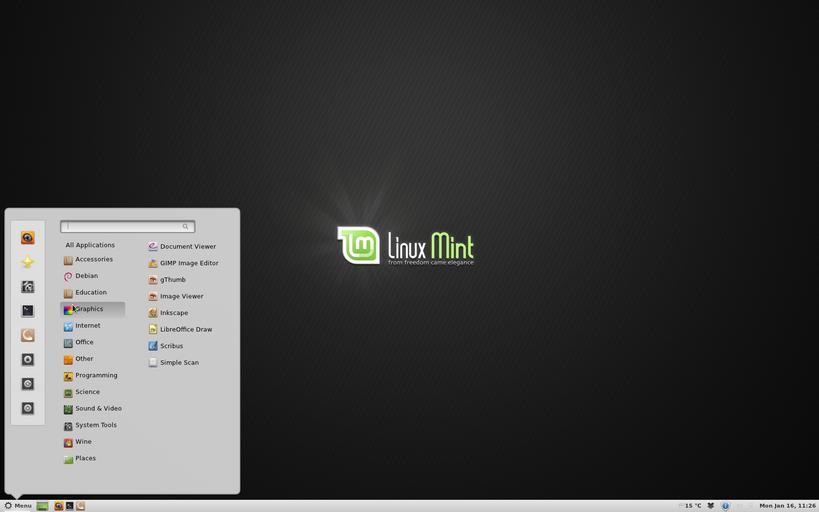Click the blue info icon in the system tray
819x512 pixels.
(725, 506)
